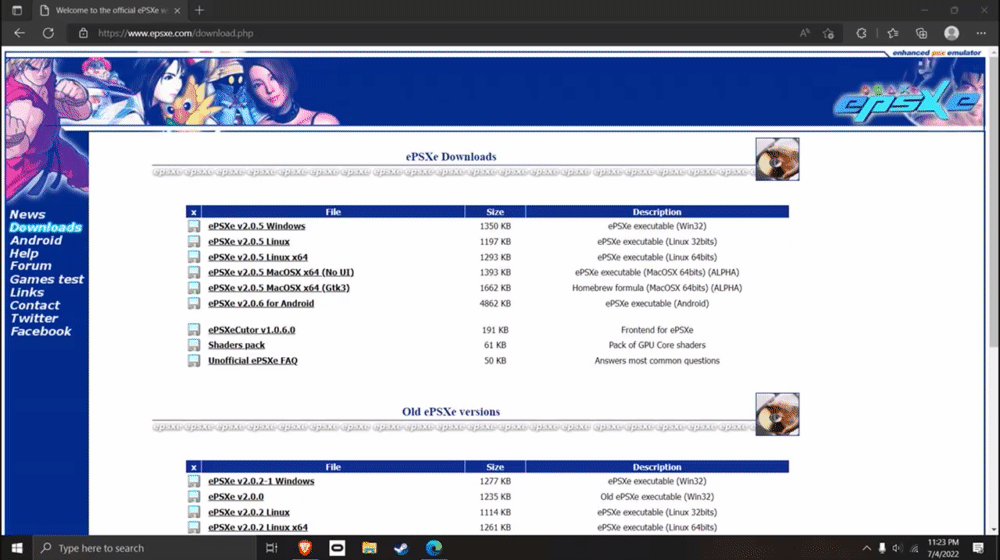1000x560 pixels.
Task: Open Twitter link in sidebar
Action: (x=34, y=318)
